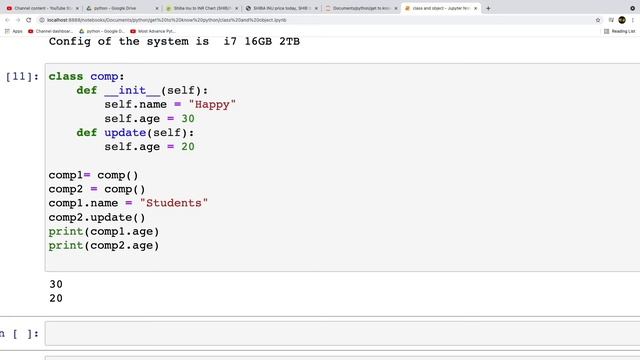The image size is (640, 360).
Task: Bookmark this page with the star icon
Action: coord(598,20)
